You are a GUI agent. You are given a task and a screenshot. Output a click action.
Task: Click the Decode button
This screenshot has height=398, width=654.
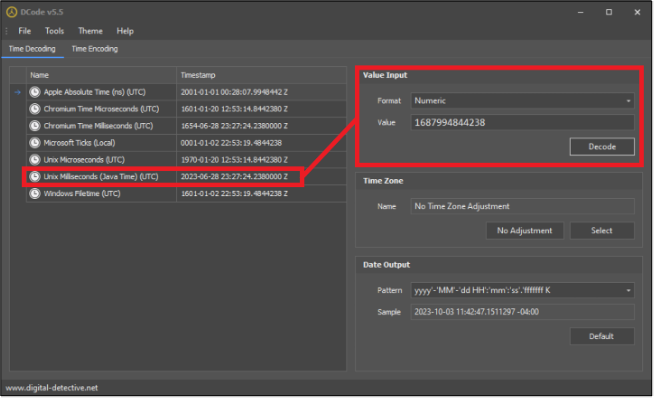click(602, 147)
